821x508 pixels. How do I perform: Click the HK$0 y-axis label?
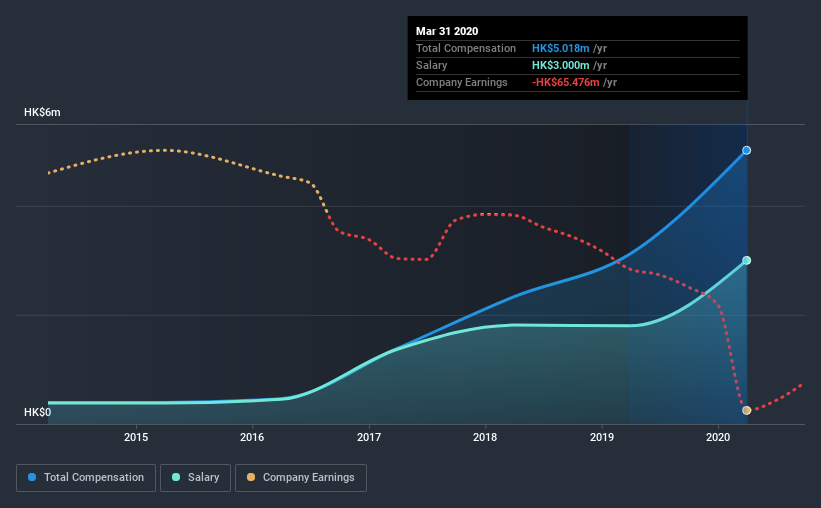pos(38,412)
